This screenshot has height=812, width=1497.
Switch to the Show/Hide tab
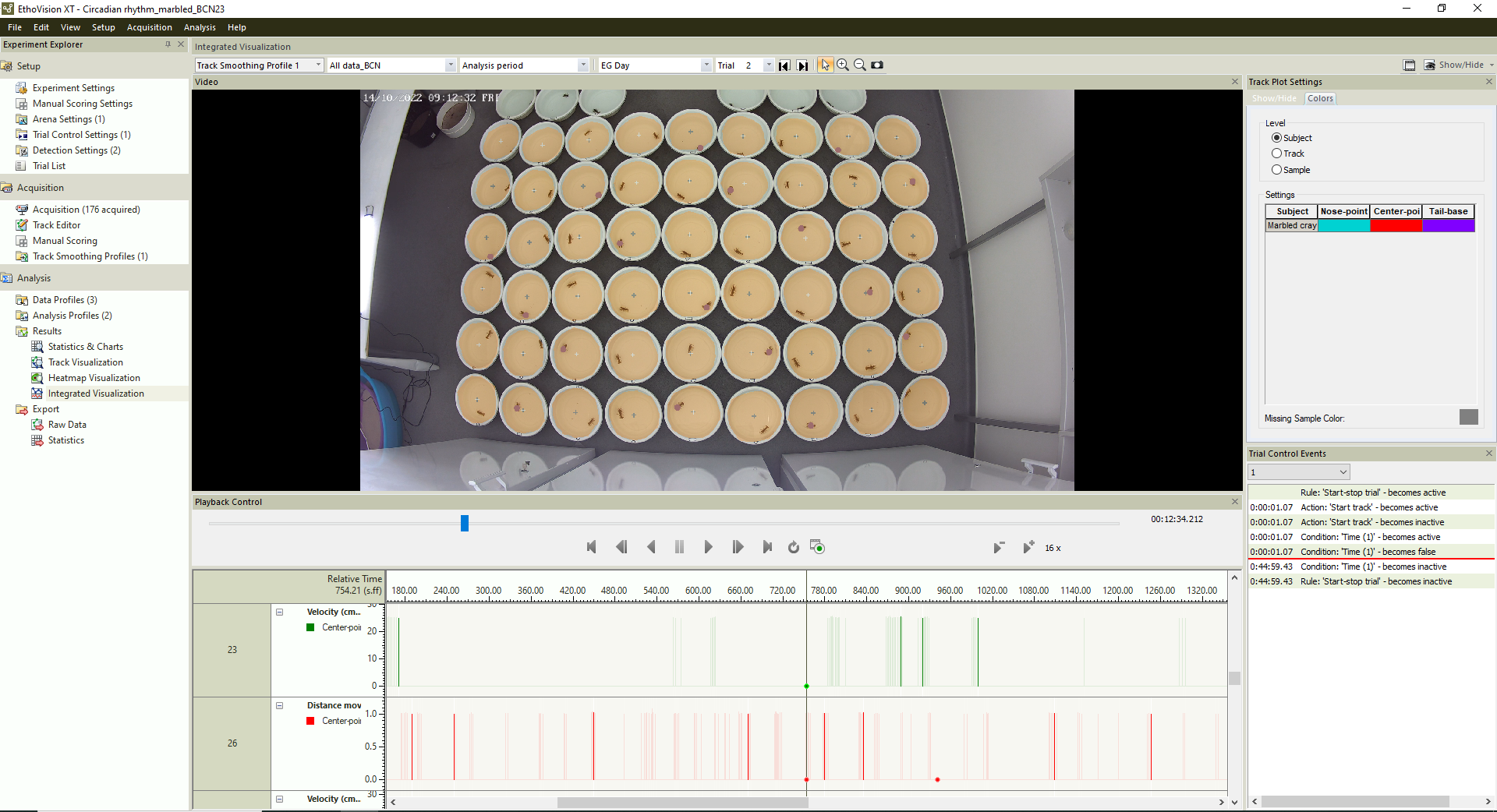pos(1274,98)
